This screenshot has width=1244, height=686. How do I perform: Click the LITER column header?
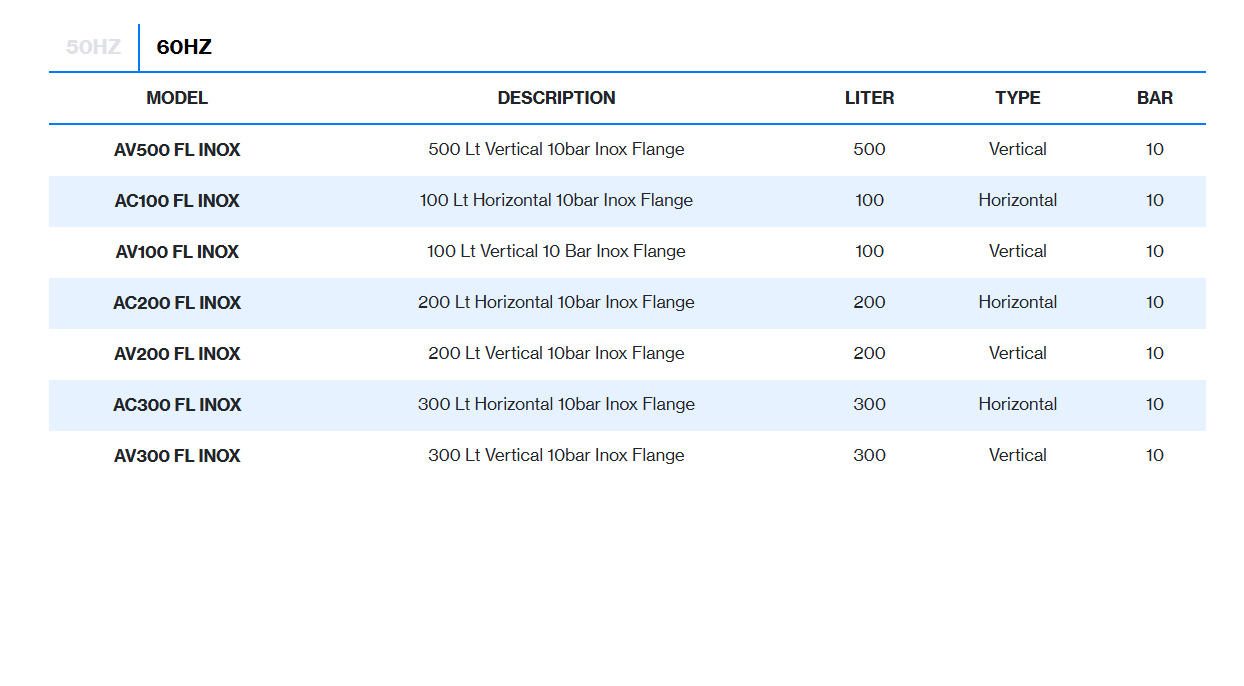click(869, 98)
